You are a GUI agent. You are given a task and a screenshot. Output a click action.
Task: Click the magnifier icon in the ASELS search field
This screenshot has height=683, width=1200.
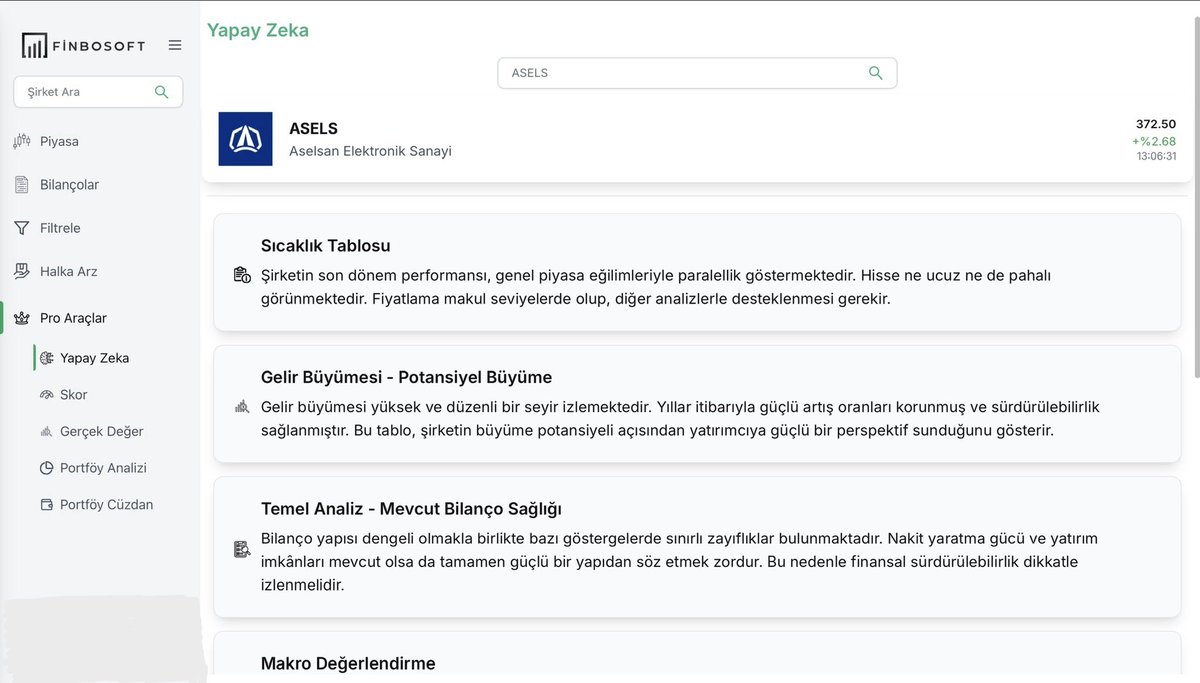[876, 73]
